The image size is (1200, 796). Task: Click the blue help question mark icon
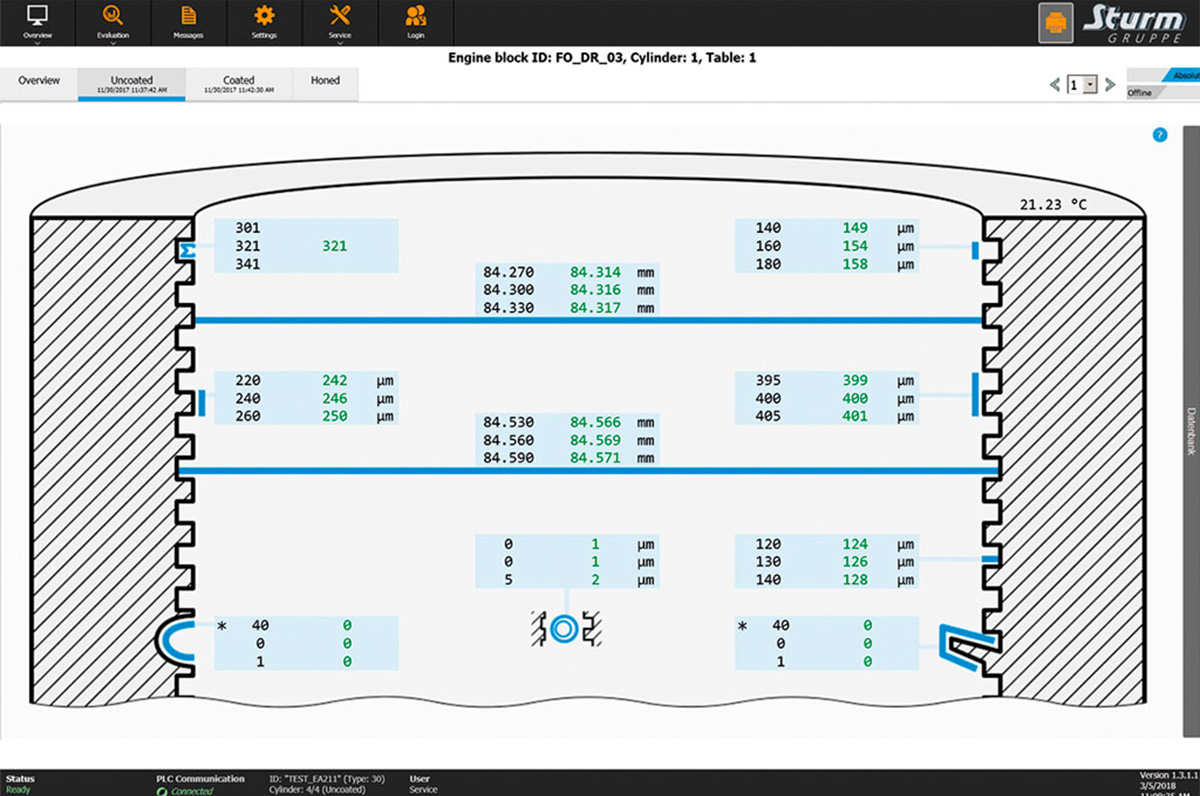point(1159,134)
